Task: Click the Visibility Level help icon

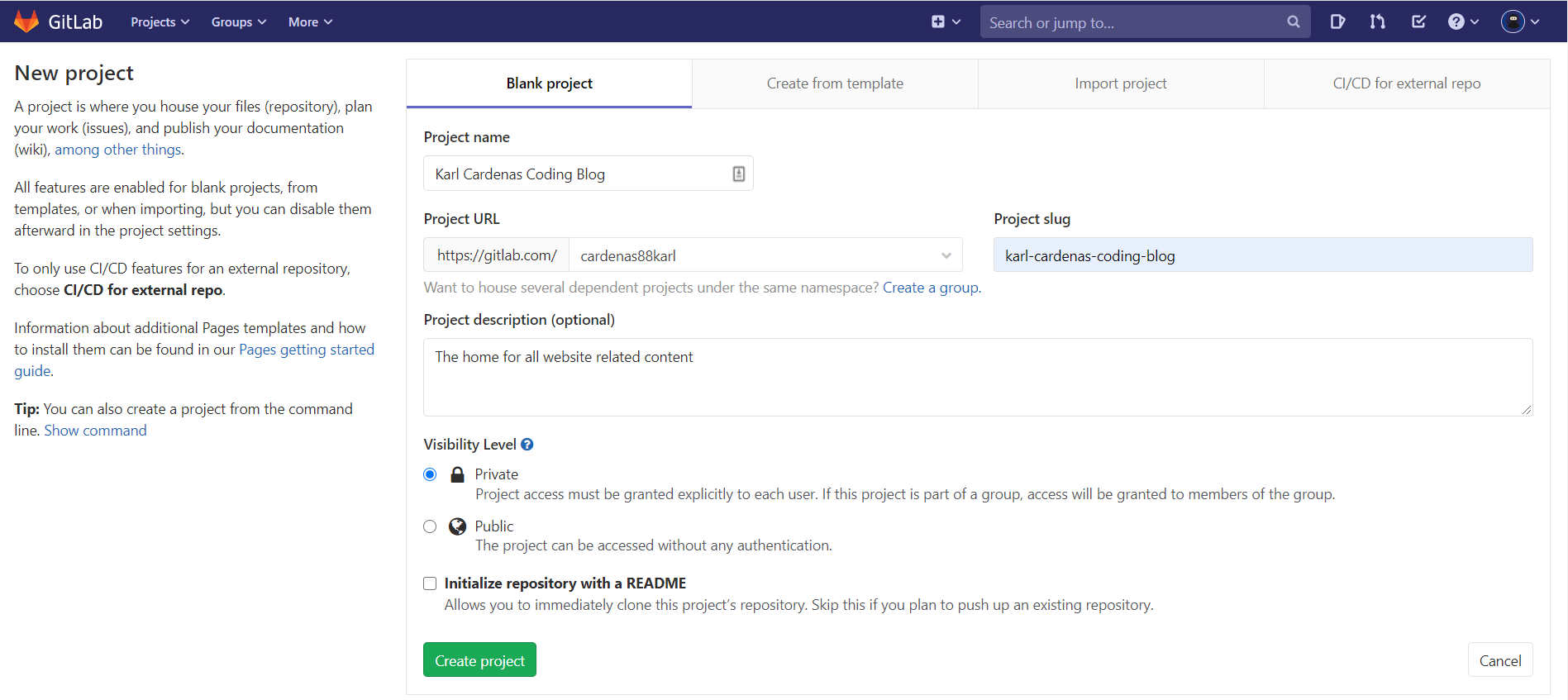Action: tap(527, 445)
